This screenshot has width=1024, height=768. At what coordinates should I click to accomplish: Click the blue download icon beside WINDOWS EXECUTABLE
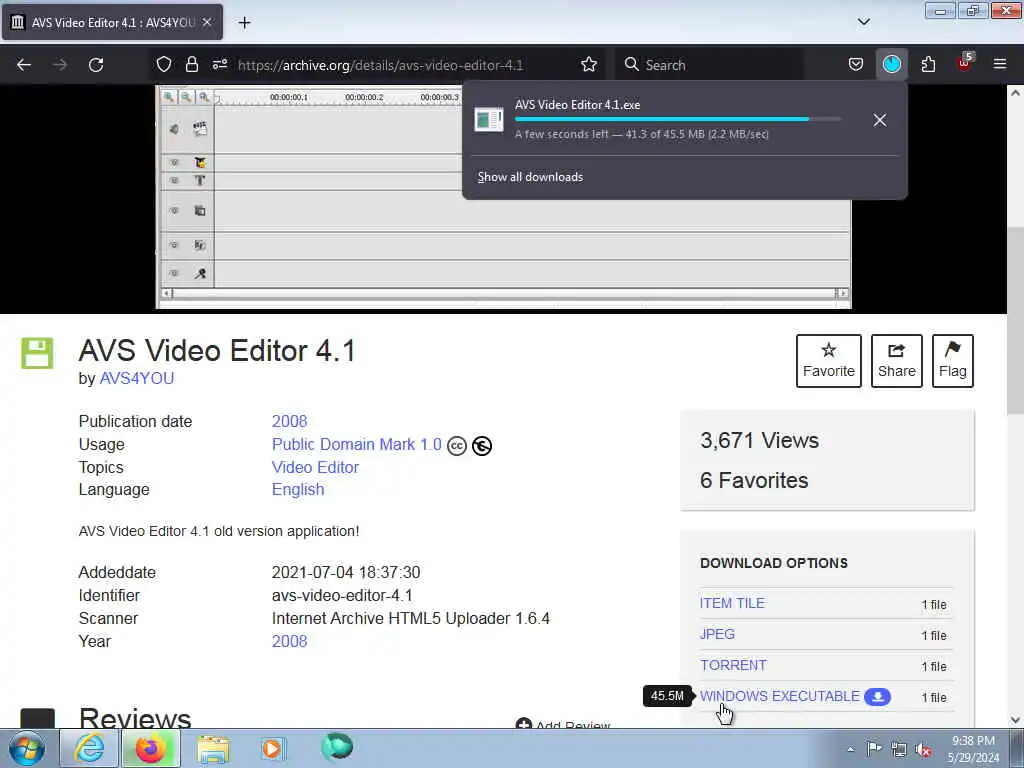[x=878, y=697]
